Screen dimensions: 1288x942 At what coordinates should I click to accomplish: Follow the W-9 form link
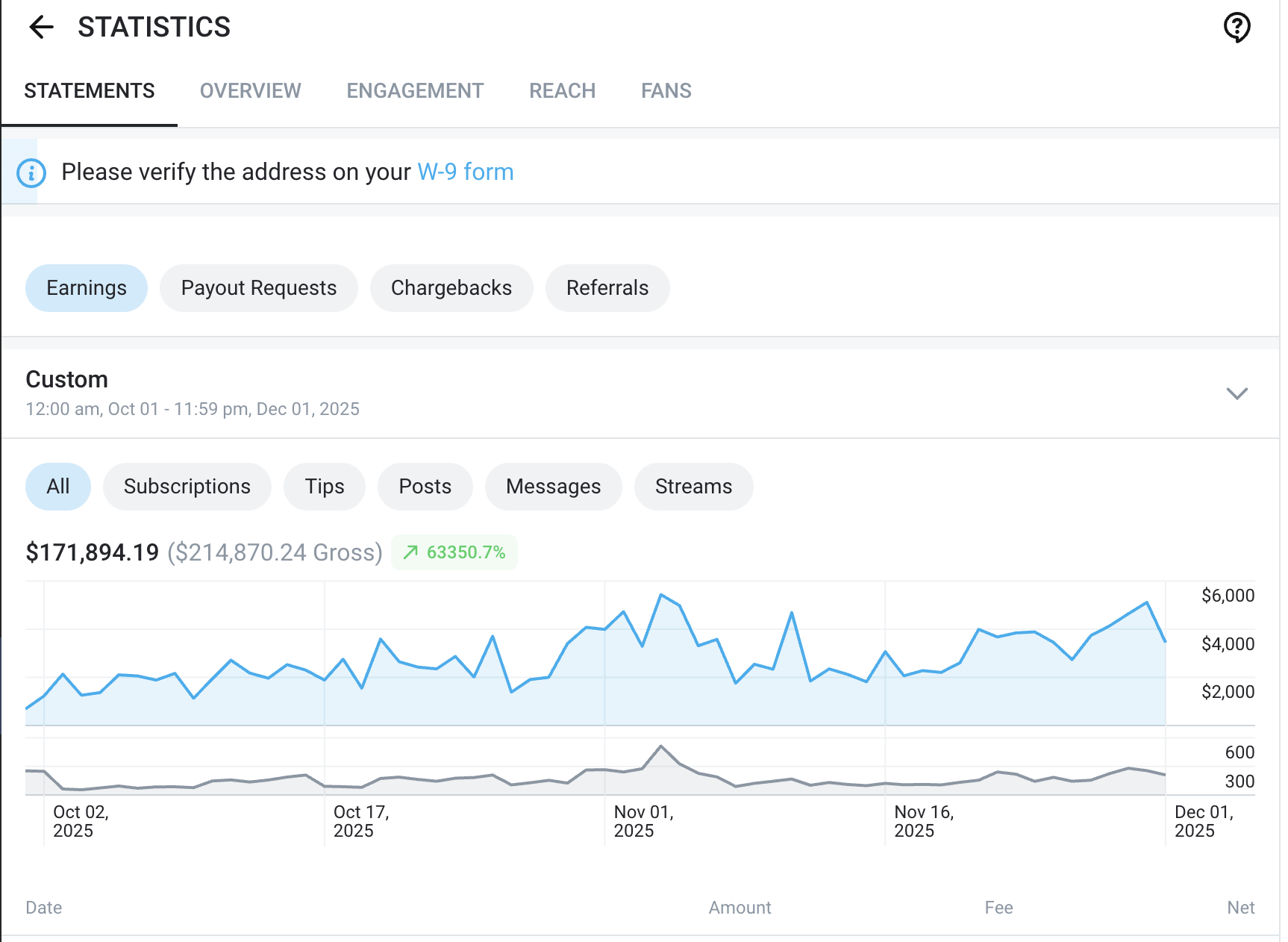(466, 172)
